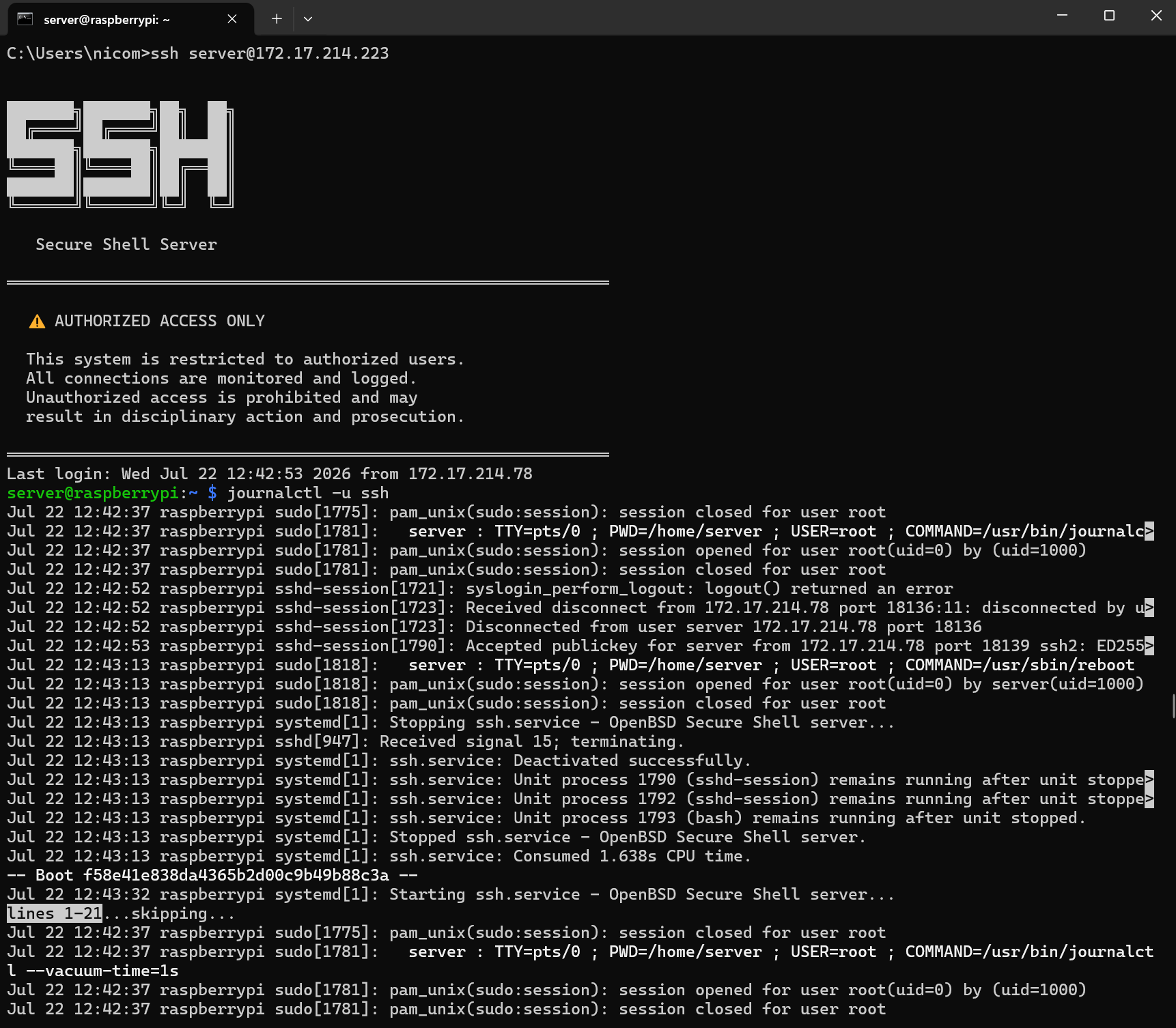Viewport: 1176px width, 1028px height.
Task: Click the 'Unit process 1793 (bash)' line
Action: 546,818
